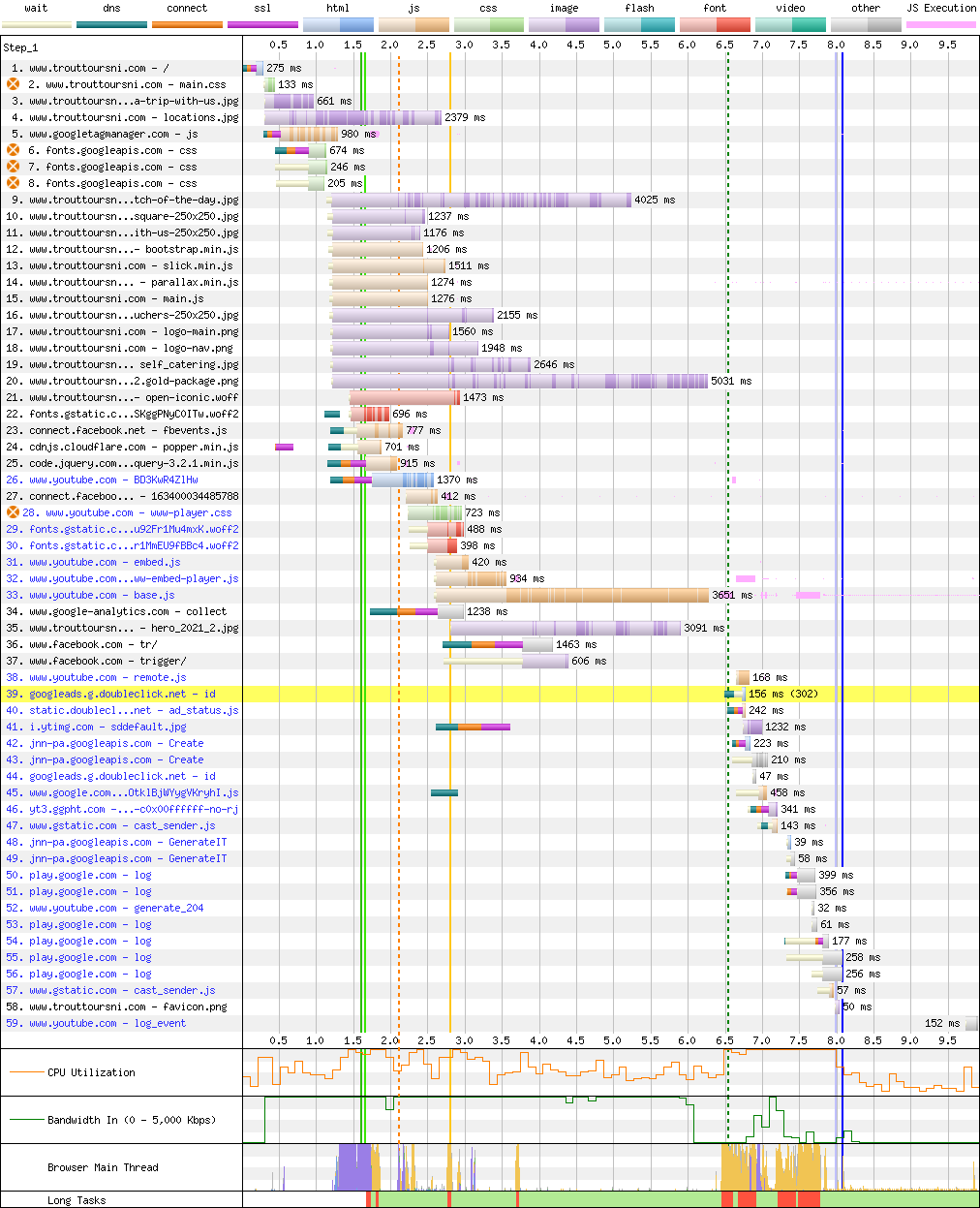Click the blocking icon on request 7 fonts.googleapis.com
The height and width of the screenshot is (1208, 980).
click(14, 167)
